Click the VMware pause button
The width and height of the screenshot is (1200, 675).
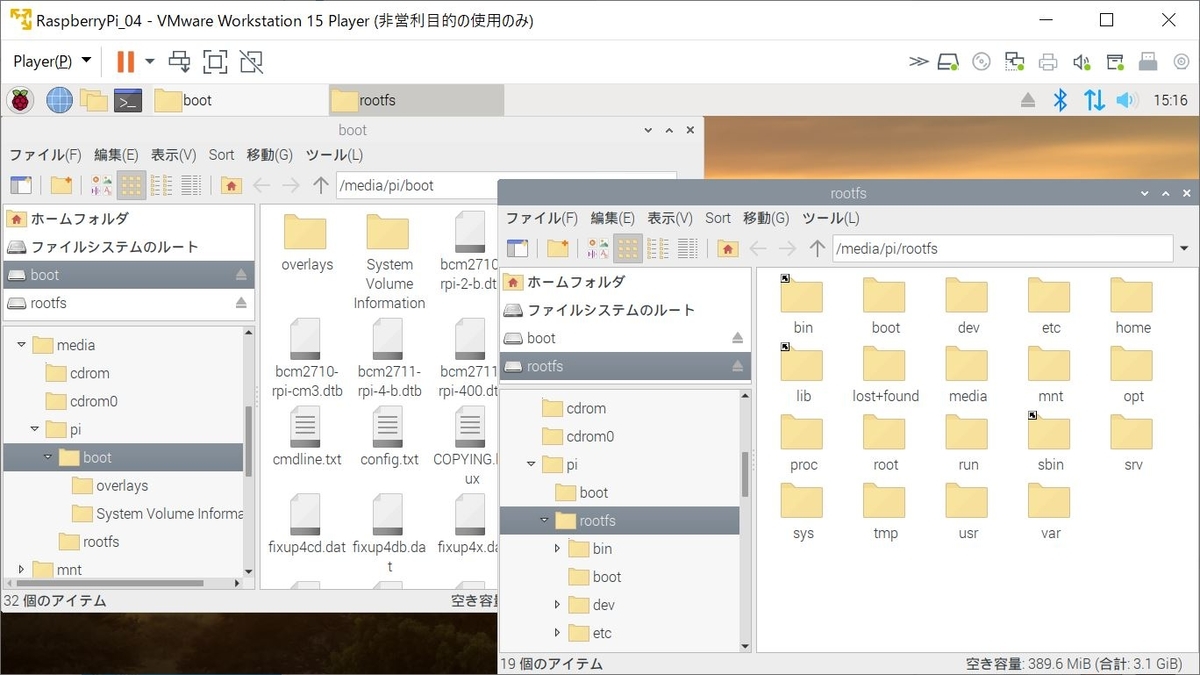coord(125,62)
